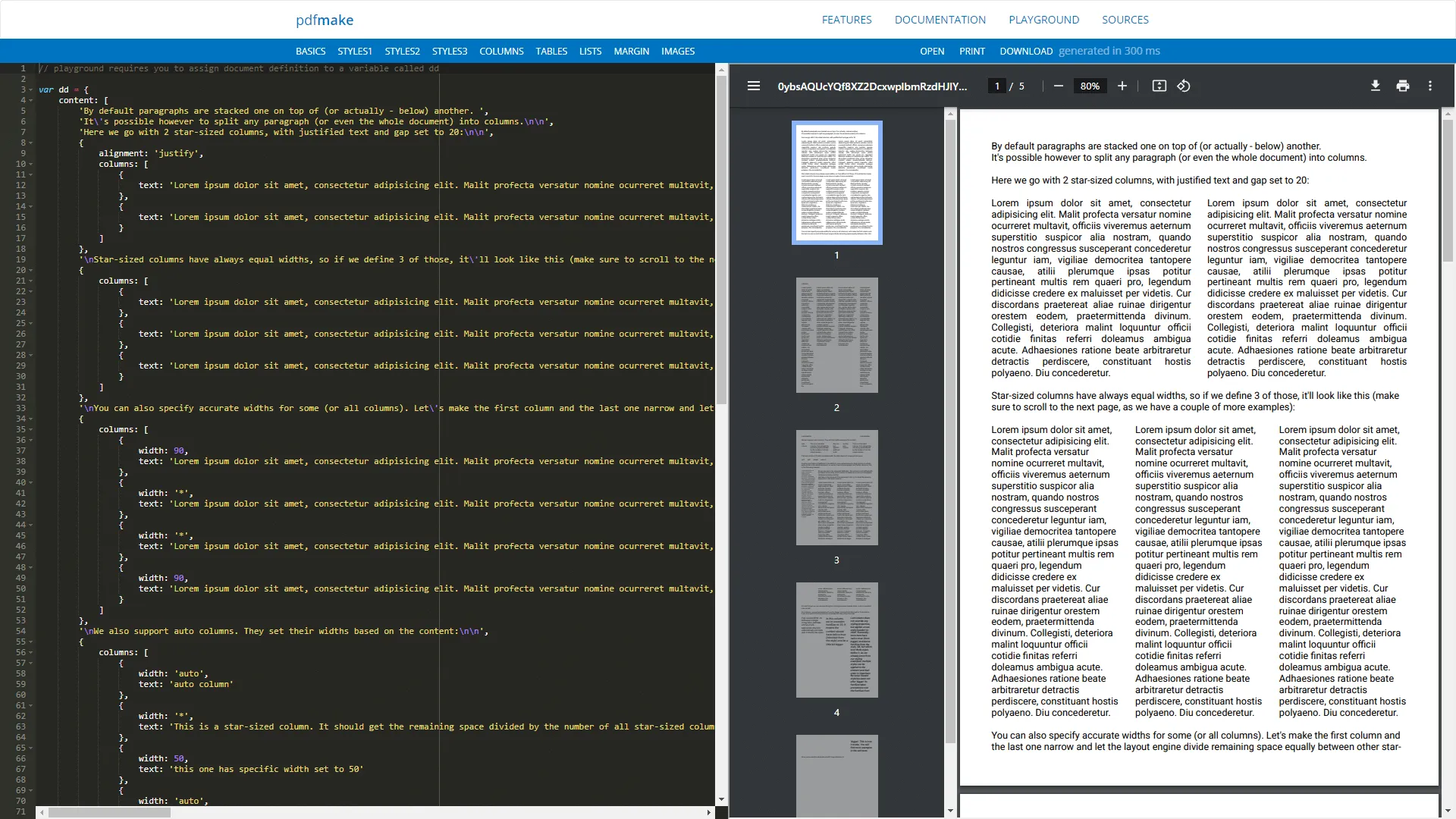Image resolution: width=1456 pixels, height=819 pixels.
Task: Select page 4 thumbnail
Action: [x=836, y=640]
